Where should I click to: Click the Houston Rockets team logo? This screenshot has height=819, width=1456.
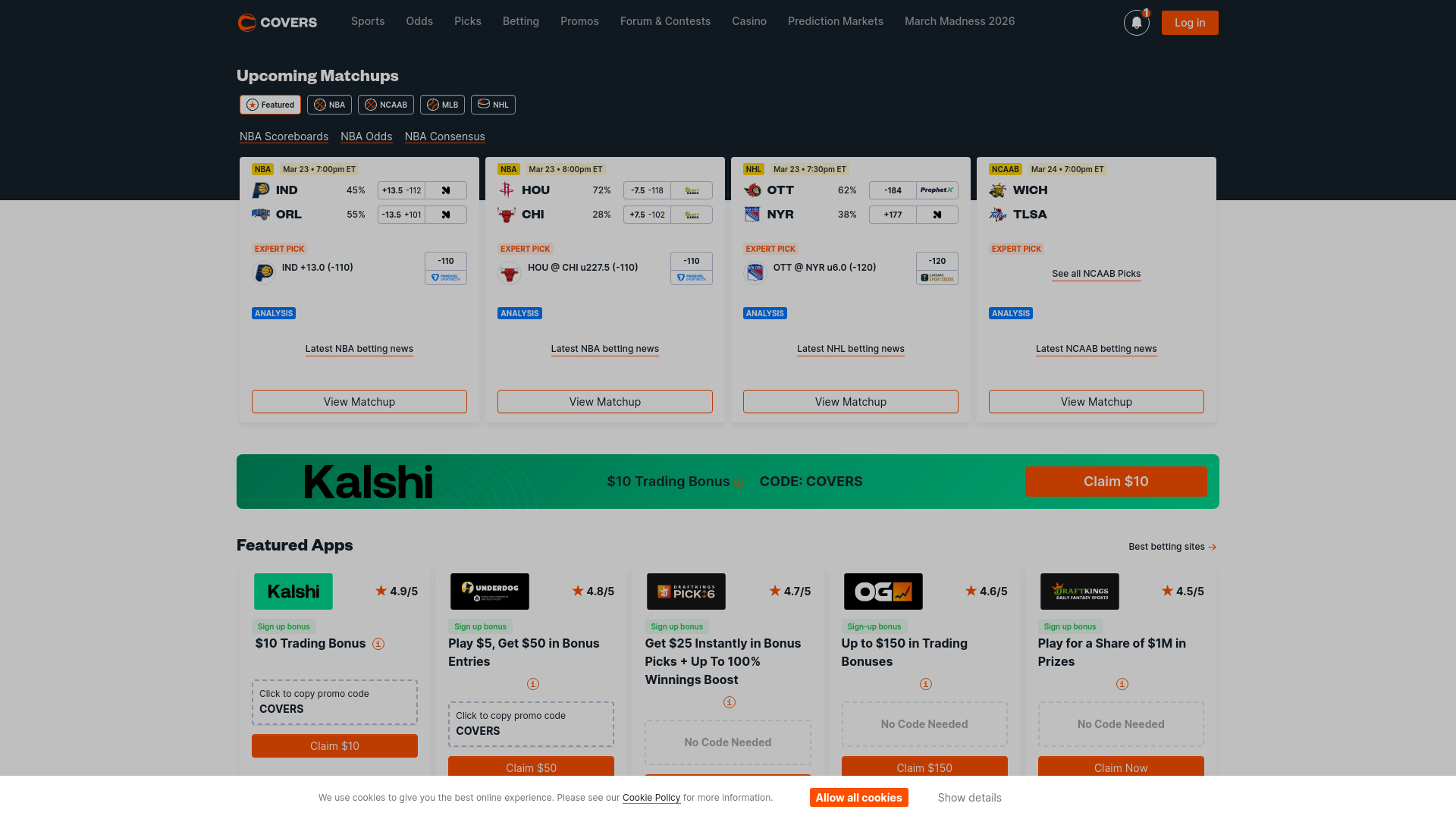[507, 190]
